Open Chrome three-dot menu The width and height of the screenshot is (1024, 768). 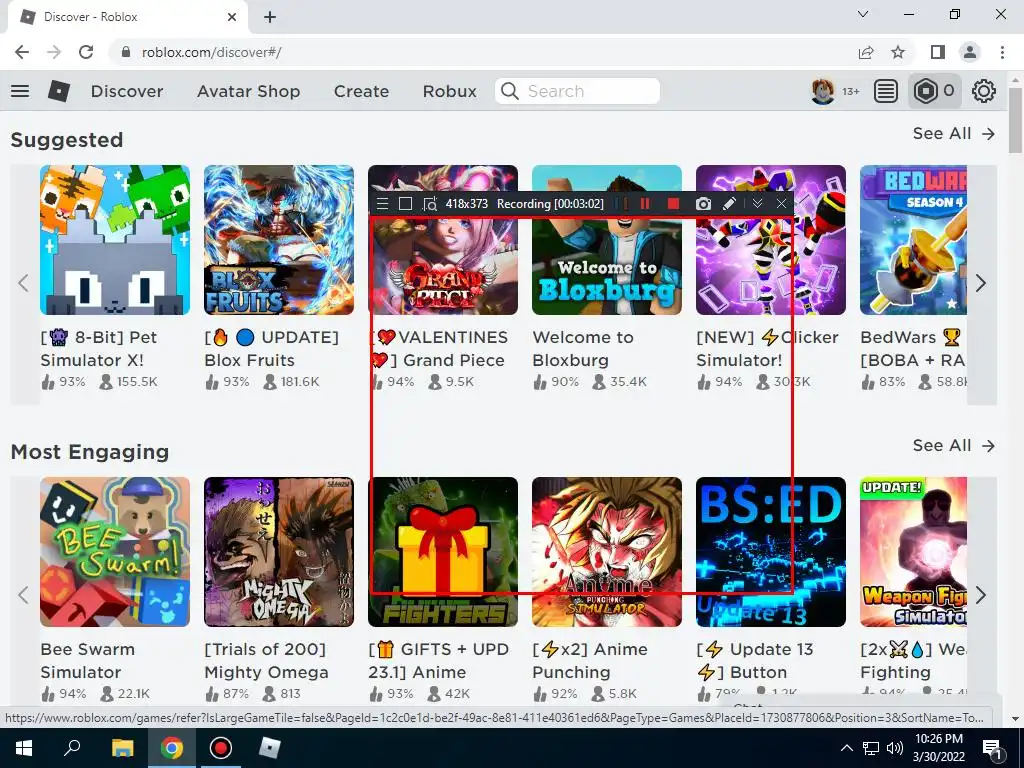[x=1002, y=52]
